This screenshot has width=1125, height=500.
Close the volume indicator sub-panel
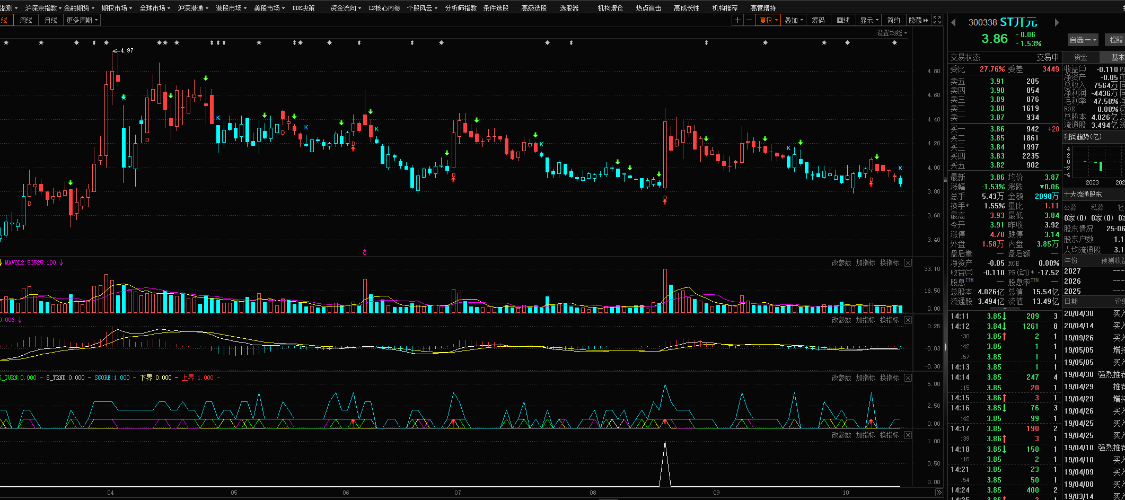(x=908, y=263)
